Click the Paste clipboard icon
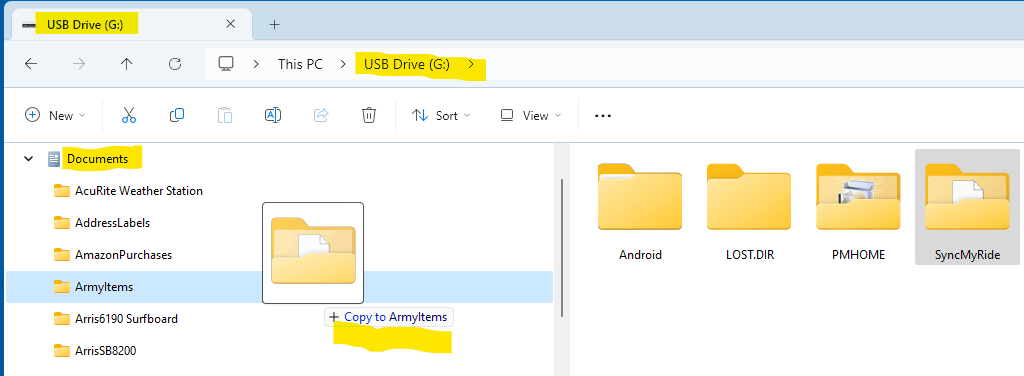The width and height of the screenshot is (1024, 376). click(x=225, y=116)
